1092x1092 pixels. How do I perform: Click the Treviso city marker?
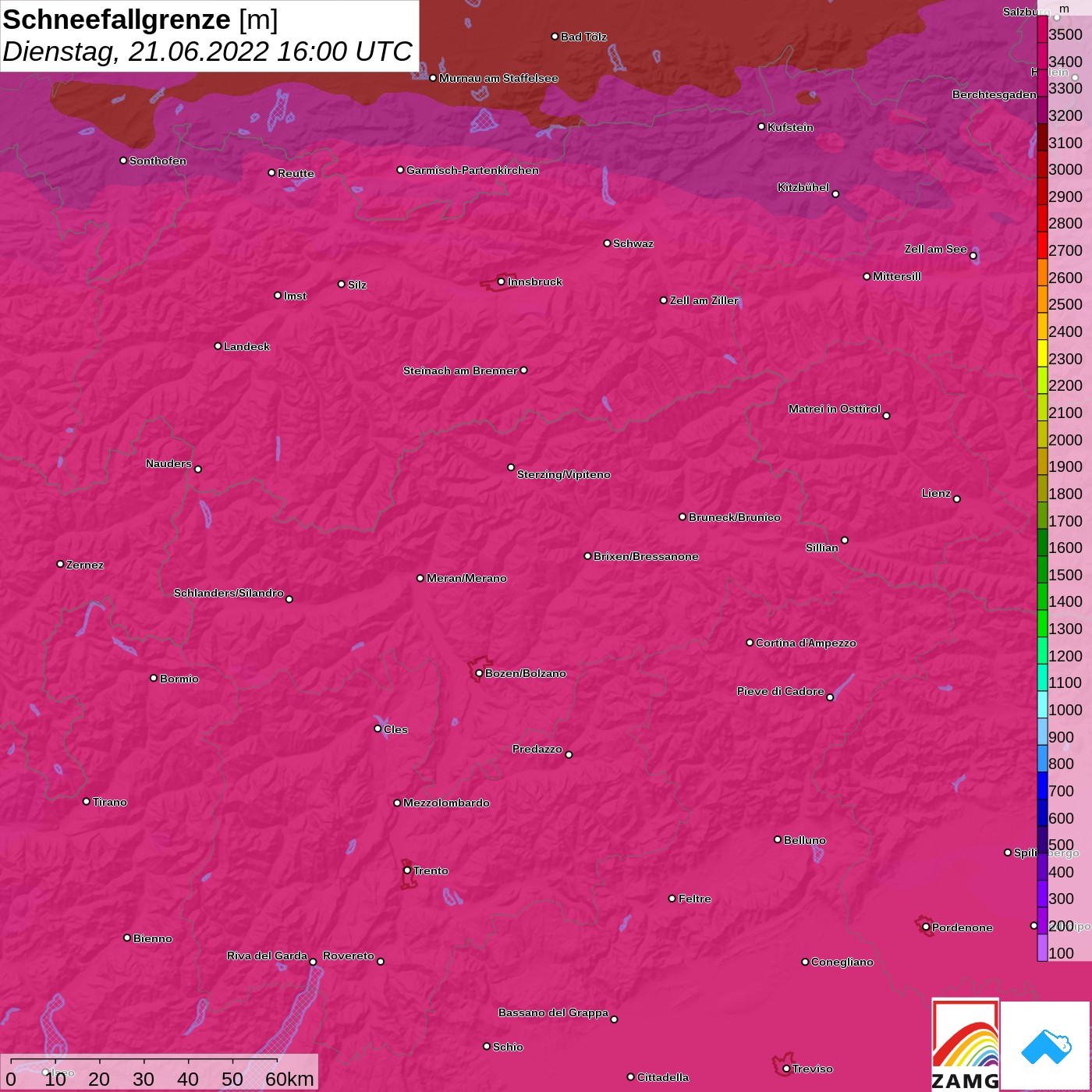click(786, 1069)
